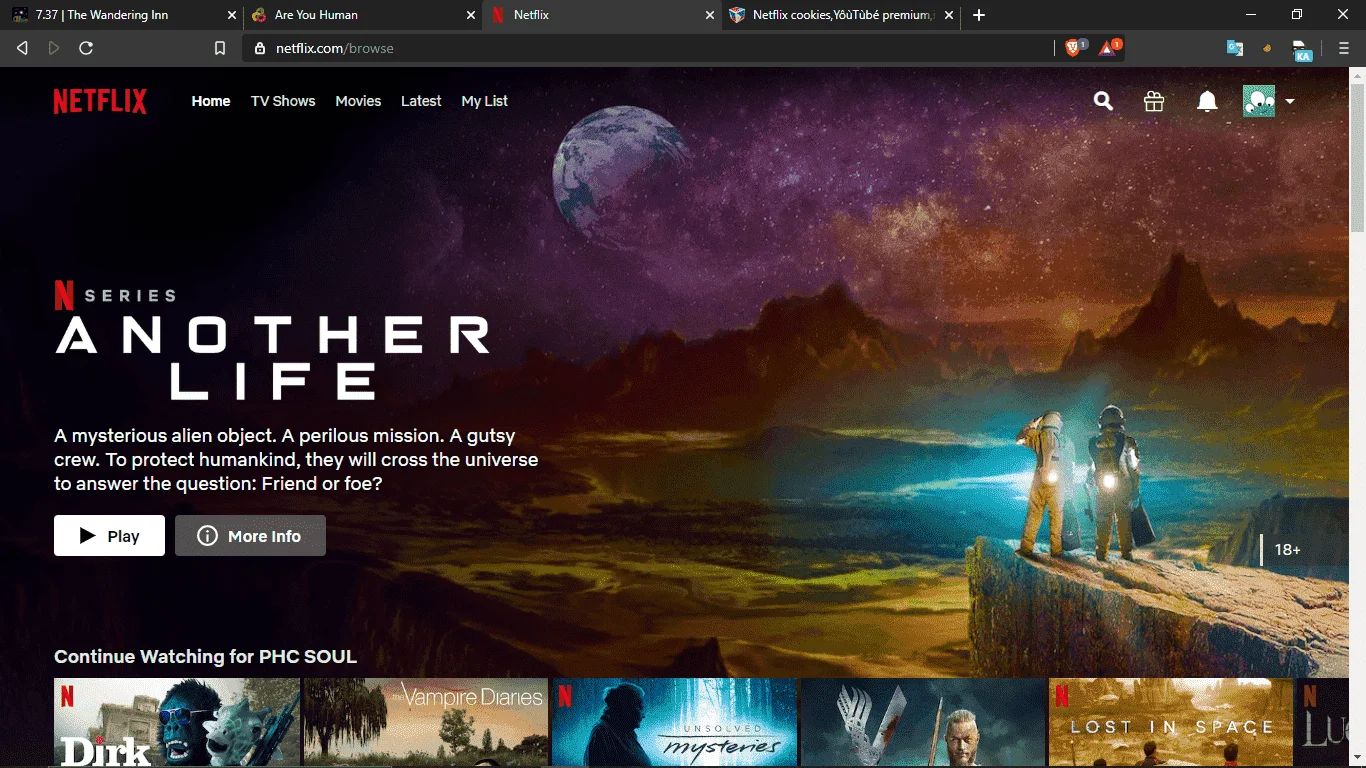Click the KA-badged extension icon
Viewport: 1366px width, 768px height.
click(x=1302, y=50)
